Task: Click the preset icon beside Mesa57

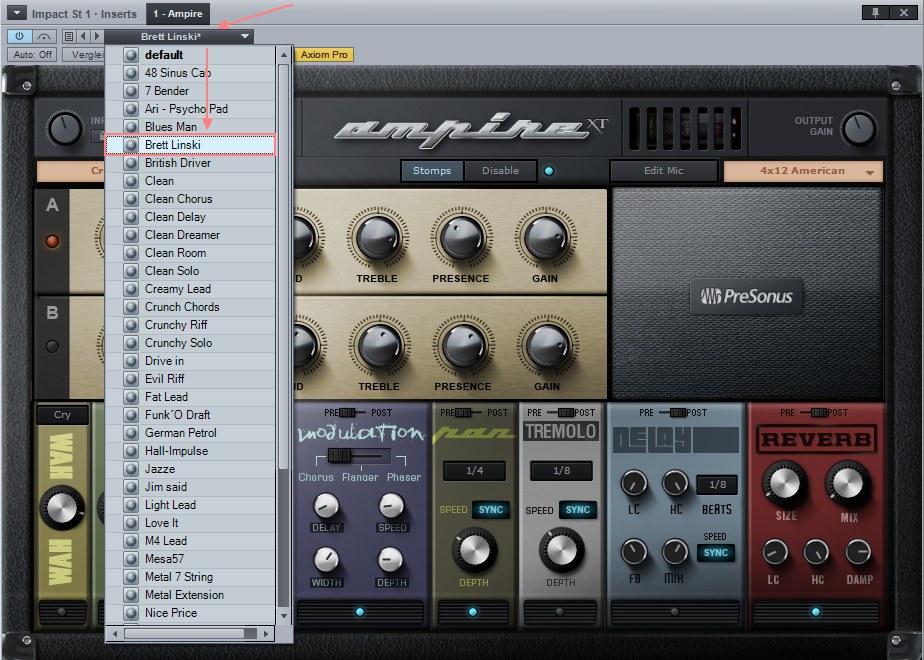Action: tap(131, 559)
